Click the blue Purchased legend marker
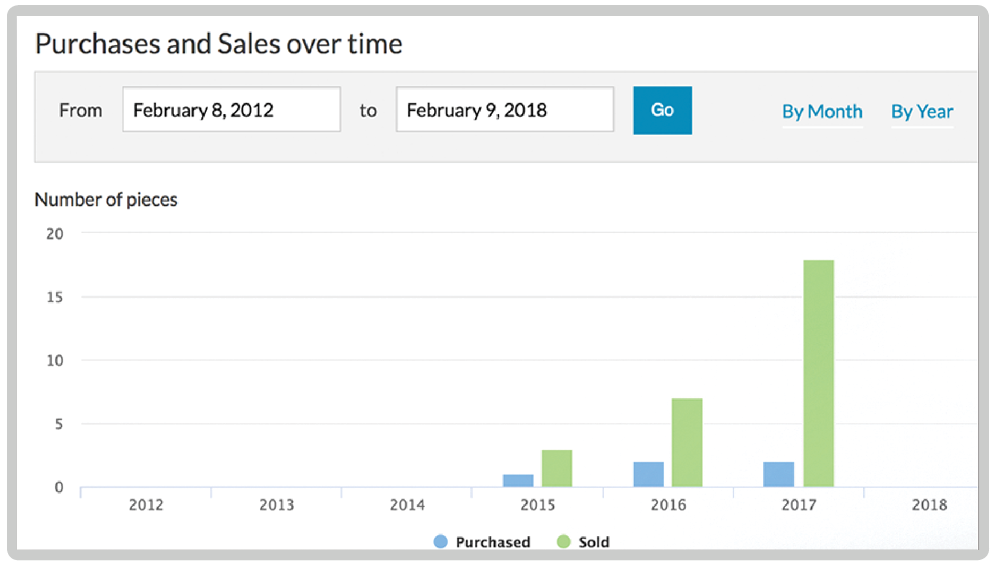 click(x=441, y=542)
